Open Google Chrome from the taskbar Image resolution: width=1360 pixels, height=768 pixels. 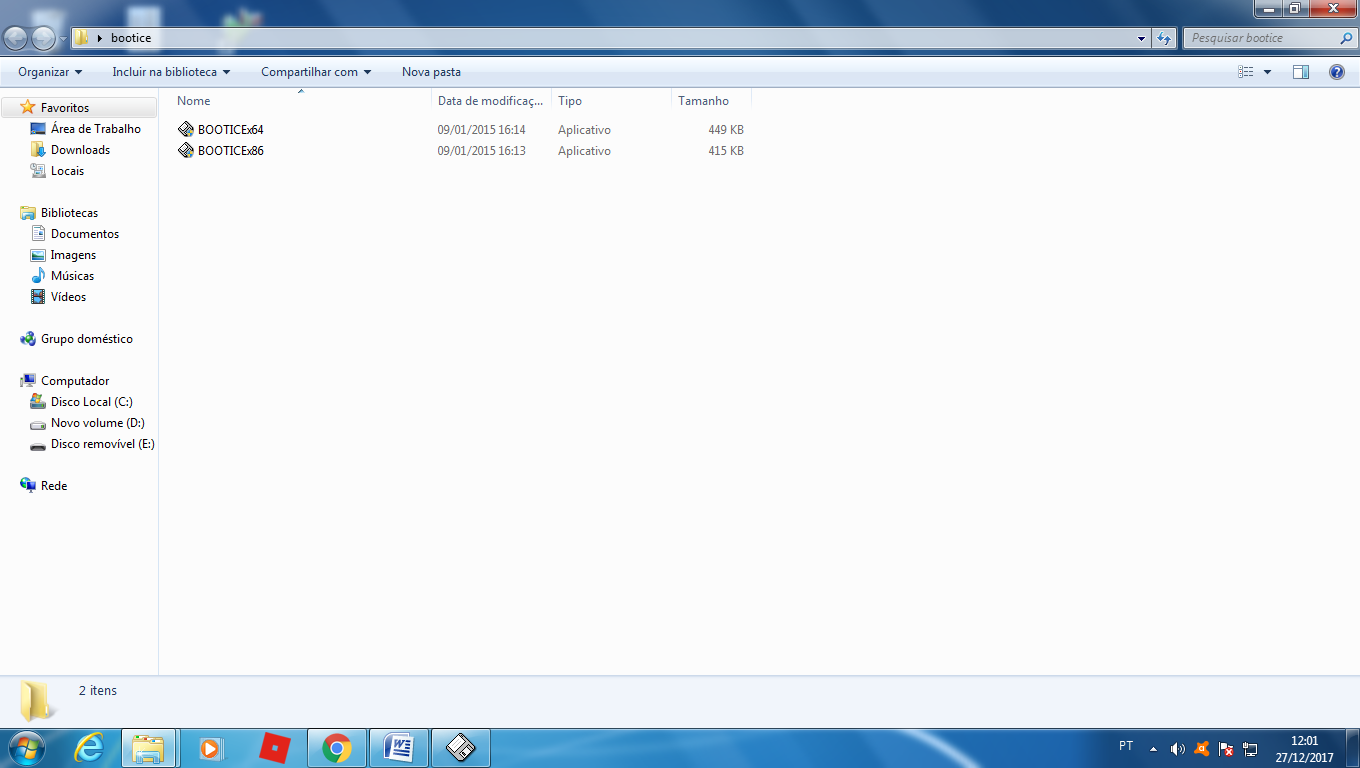[337, 748]
